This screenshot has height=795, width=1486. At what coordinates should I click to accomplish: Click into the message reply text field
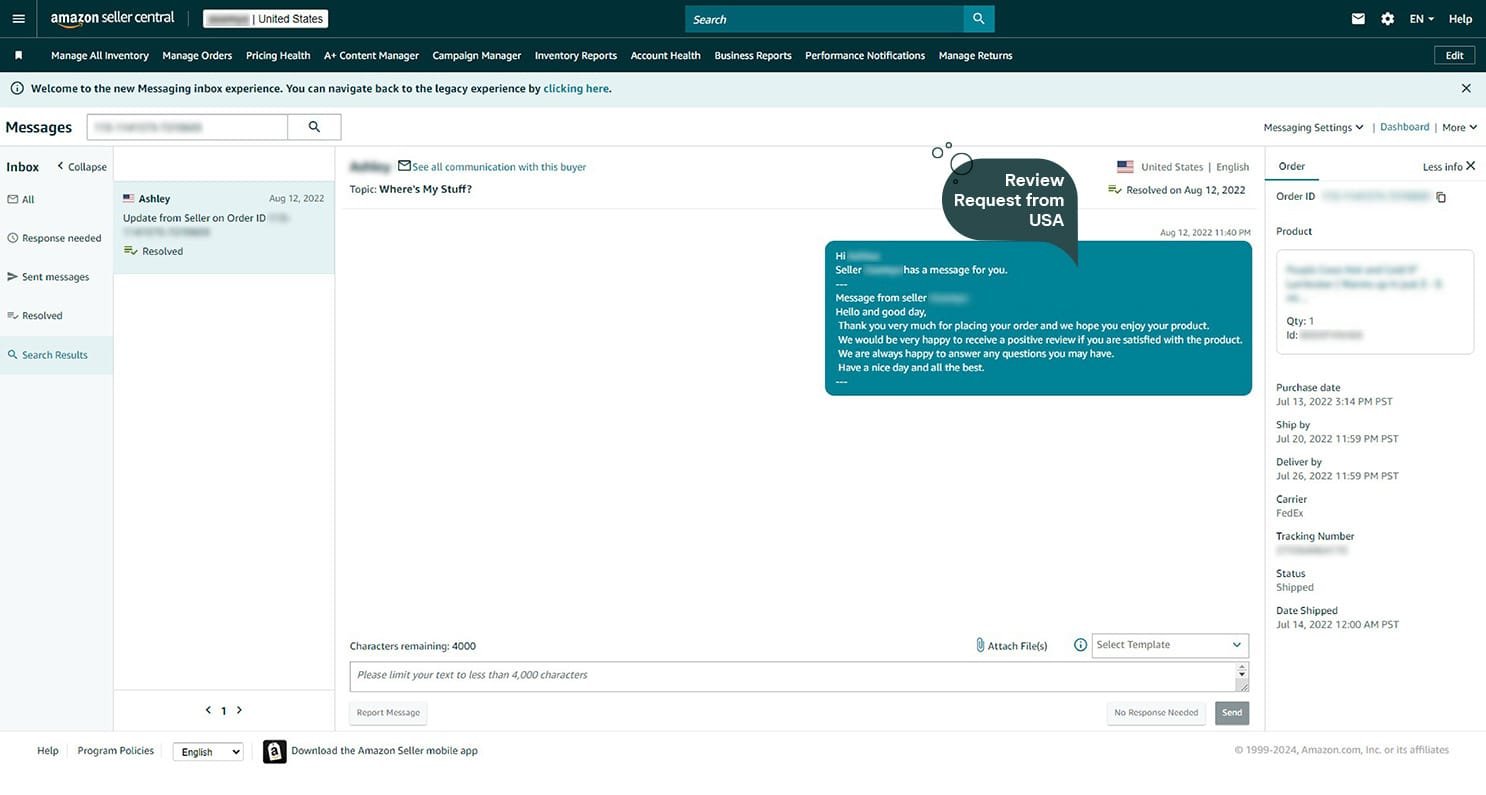click(x=792, y=676)
